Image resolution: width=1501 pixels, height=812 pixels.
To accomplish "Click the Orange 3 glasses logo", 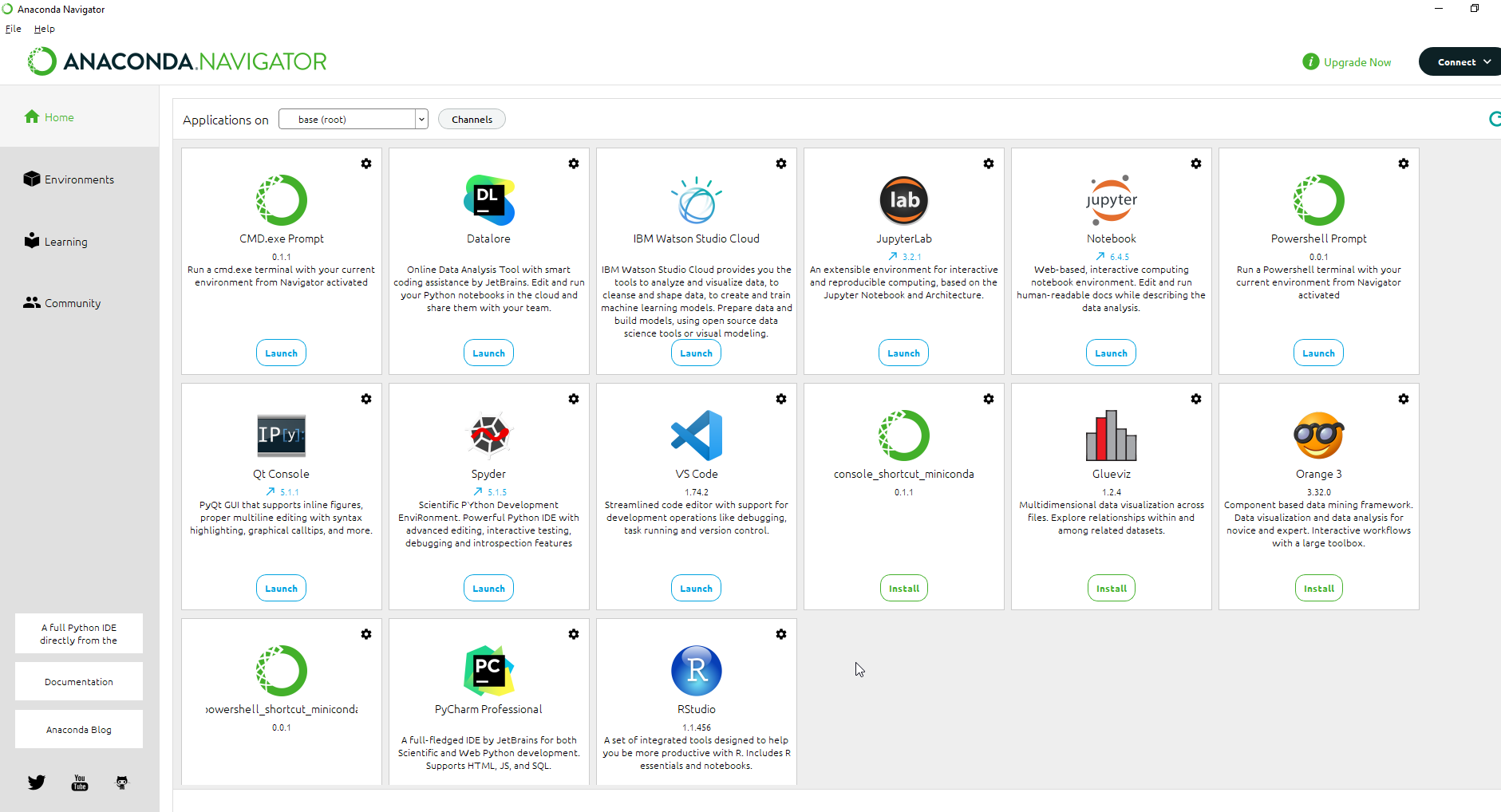I will [1319, 436].
